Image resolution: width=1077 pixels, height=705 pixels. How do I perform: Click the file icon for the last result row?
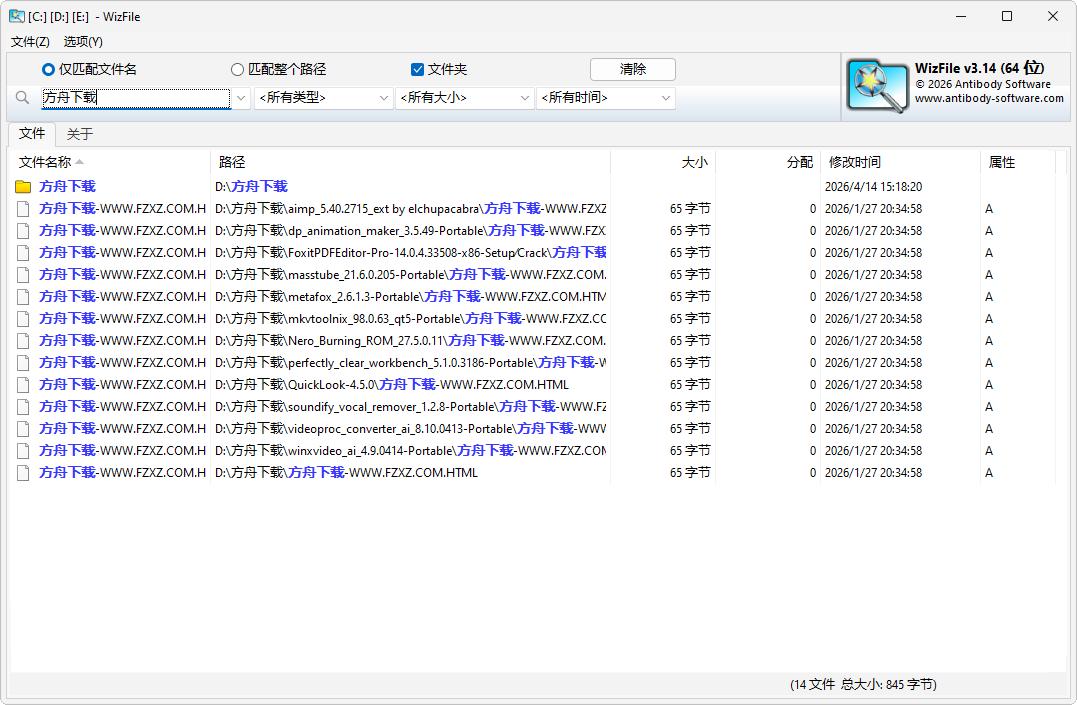pyautogui.click(x=22, y=472)
